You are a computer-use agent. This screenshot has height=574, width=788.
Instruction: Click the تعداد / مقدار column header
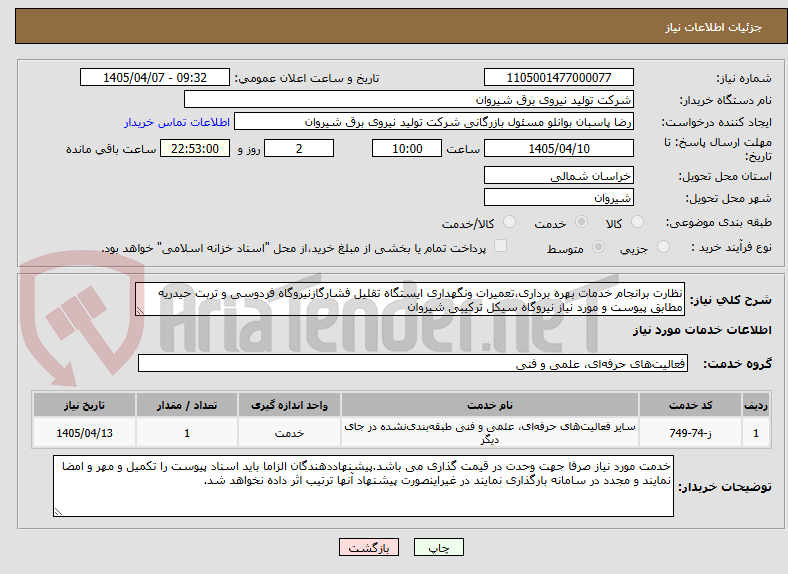pos(187,405)
